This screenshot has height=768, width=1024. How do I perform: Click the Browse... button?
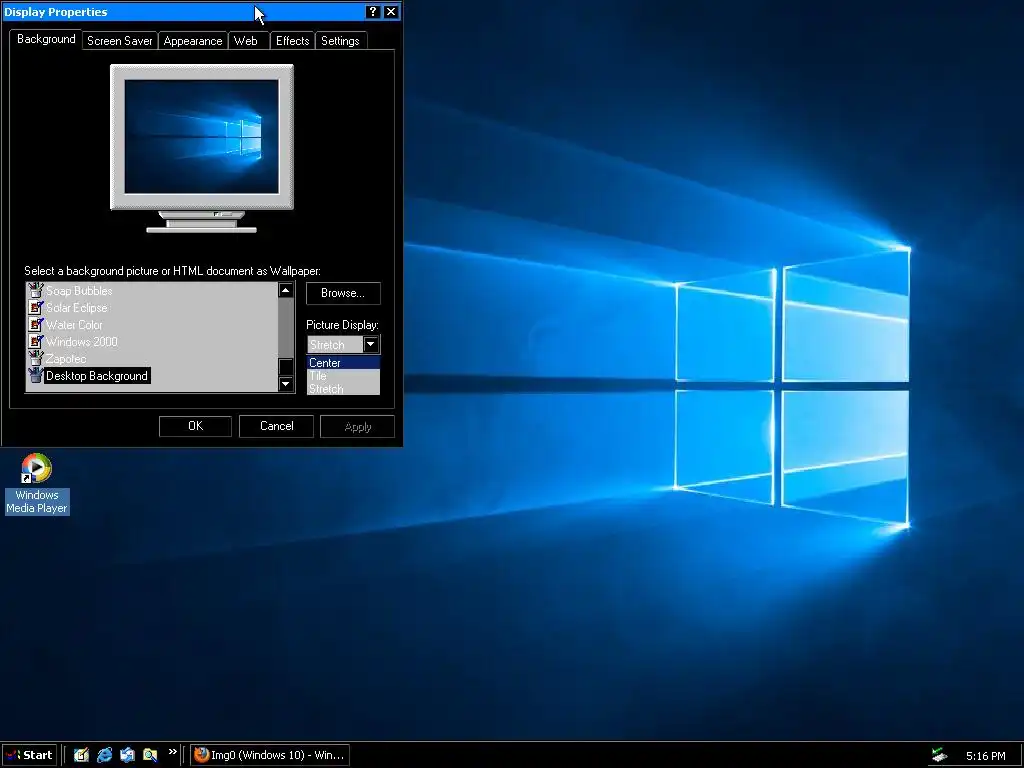[x=343, y=293]
